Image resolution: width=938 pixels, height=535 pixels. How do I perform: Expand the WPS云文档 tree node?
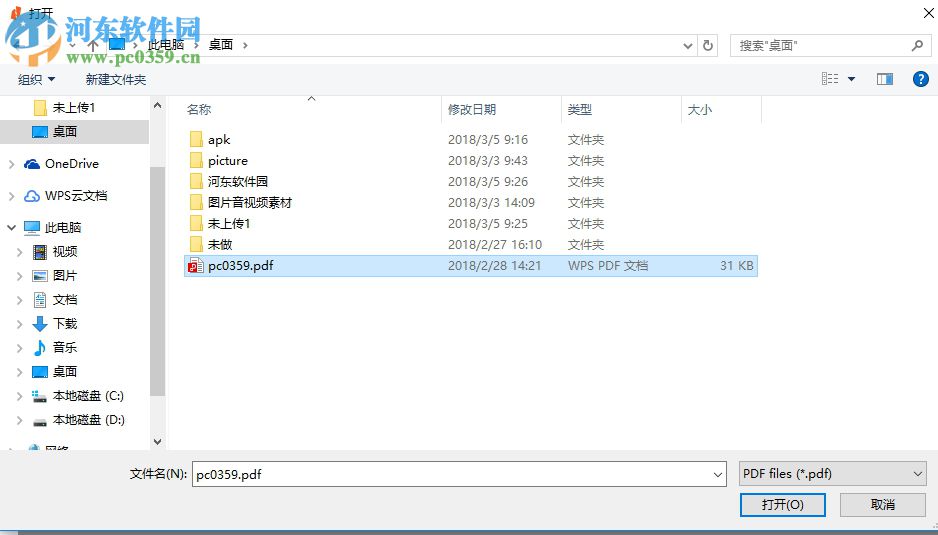coord(11,196)
